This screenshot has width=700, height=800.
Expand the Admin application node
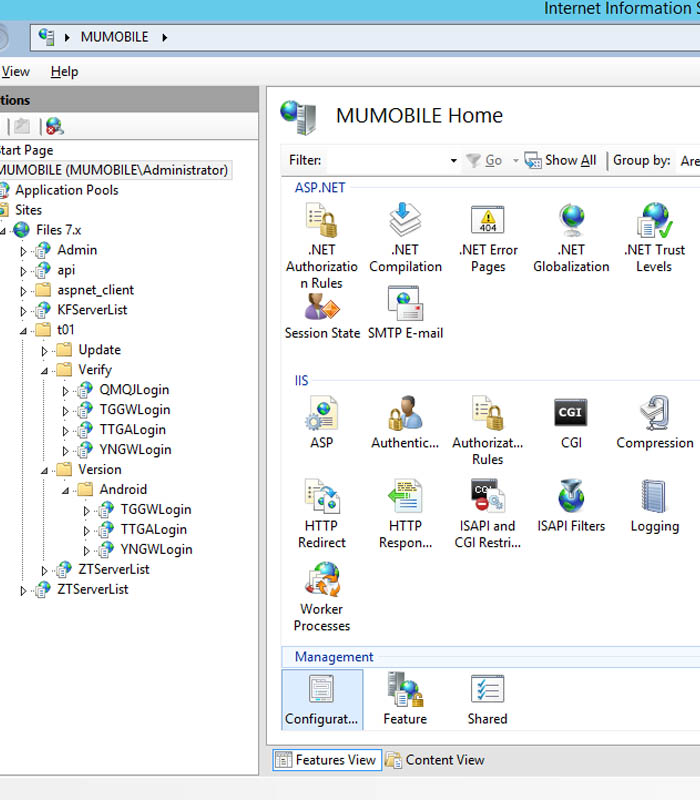click(23, 251)
